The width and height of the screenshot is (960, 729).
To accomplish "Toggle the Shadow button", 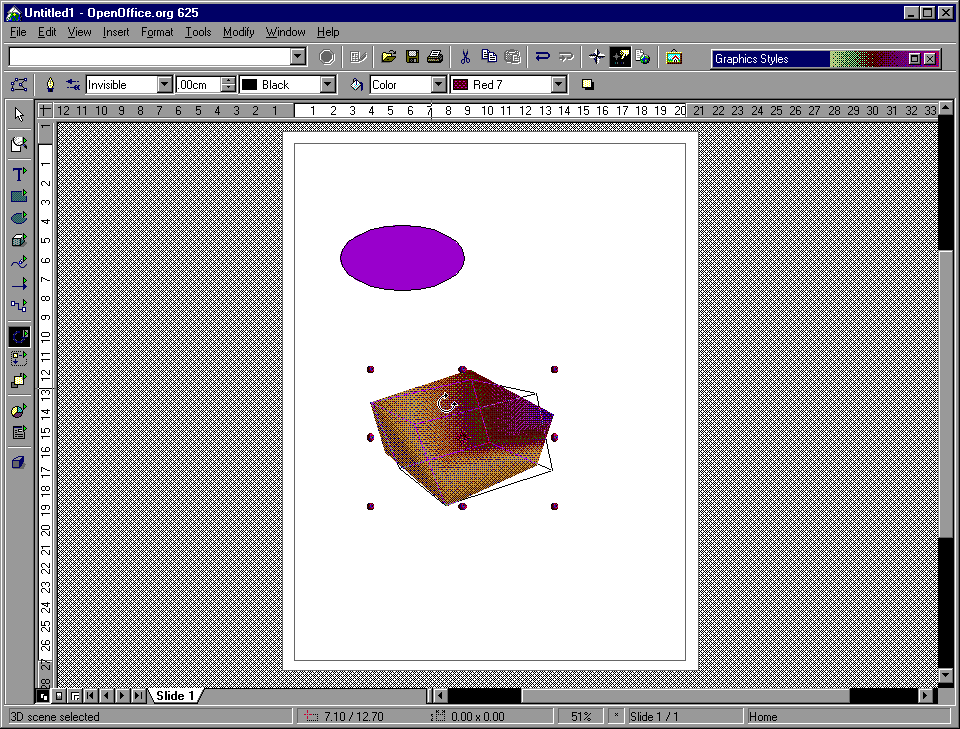I will [x=588, y=85].
